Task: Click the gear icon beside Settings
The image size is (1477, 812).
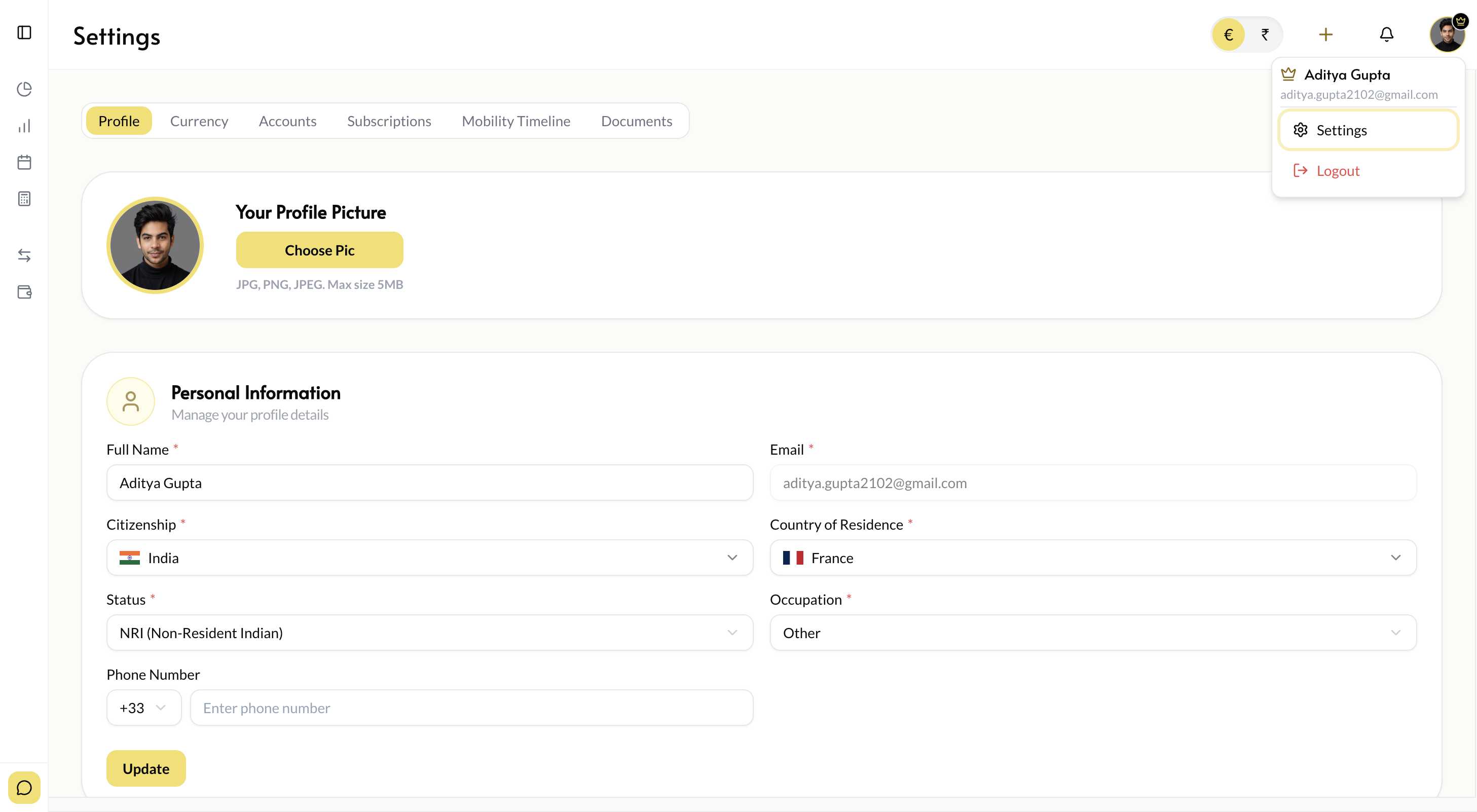Action: click(x=1301, y=130)
